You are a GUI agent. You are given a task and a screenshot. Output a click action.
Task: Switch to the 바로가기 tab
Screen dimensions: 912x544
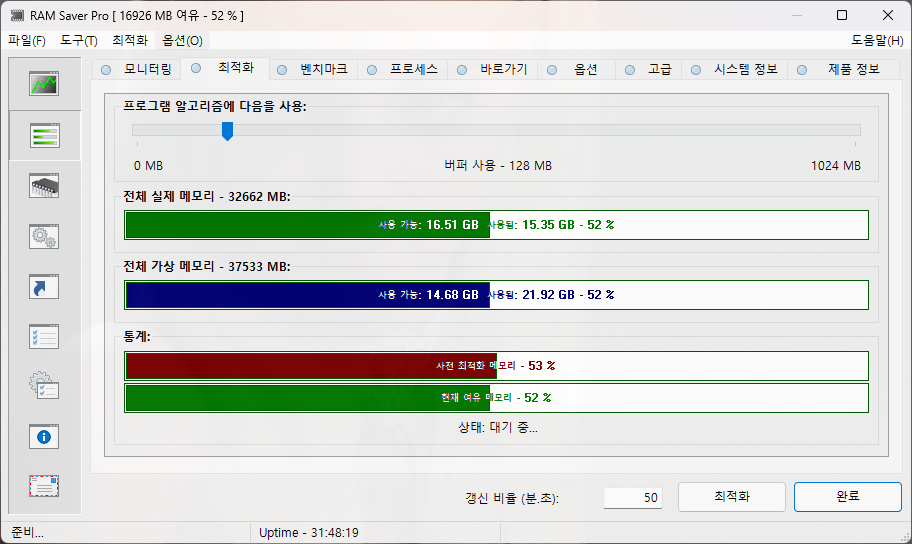[x=493, y=69]
